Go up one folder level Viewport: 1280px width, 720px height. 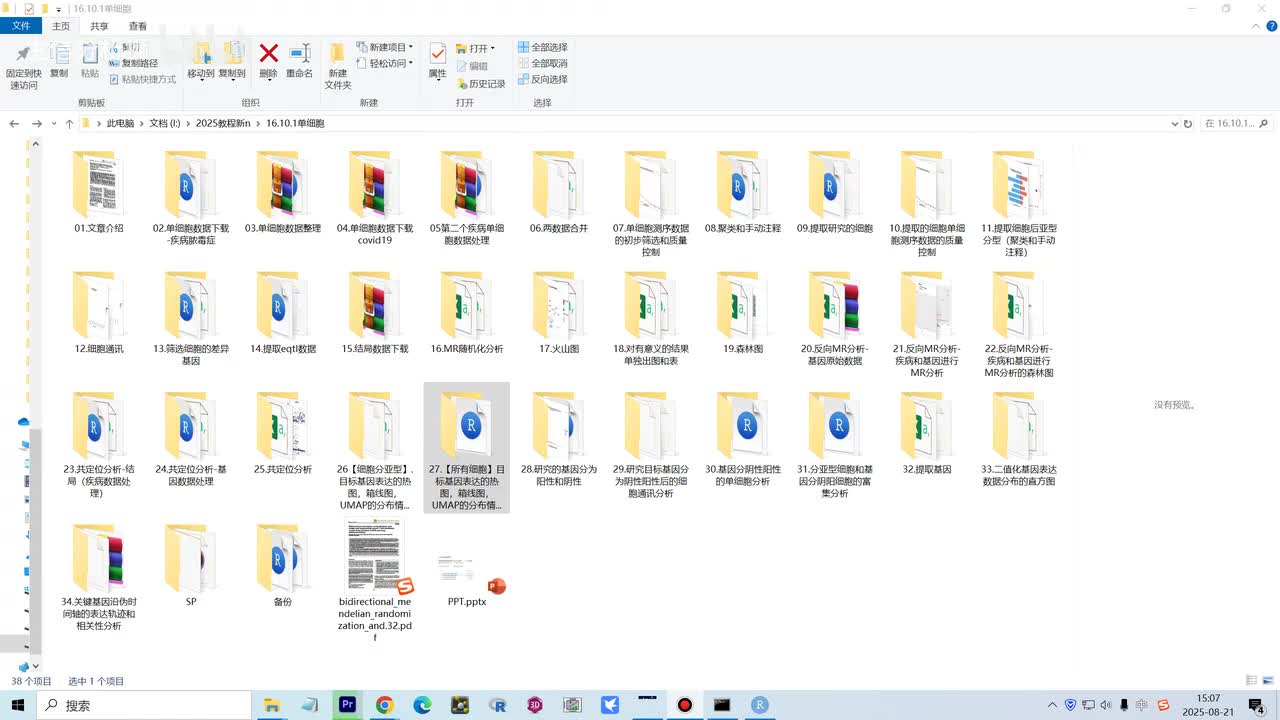click(69, 124)
